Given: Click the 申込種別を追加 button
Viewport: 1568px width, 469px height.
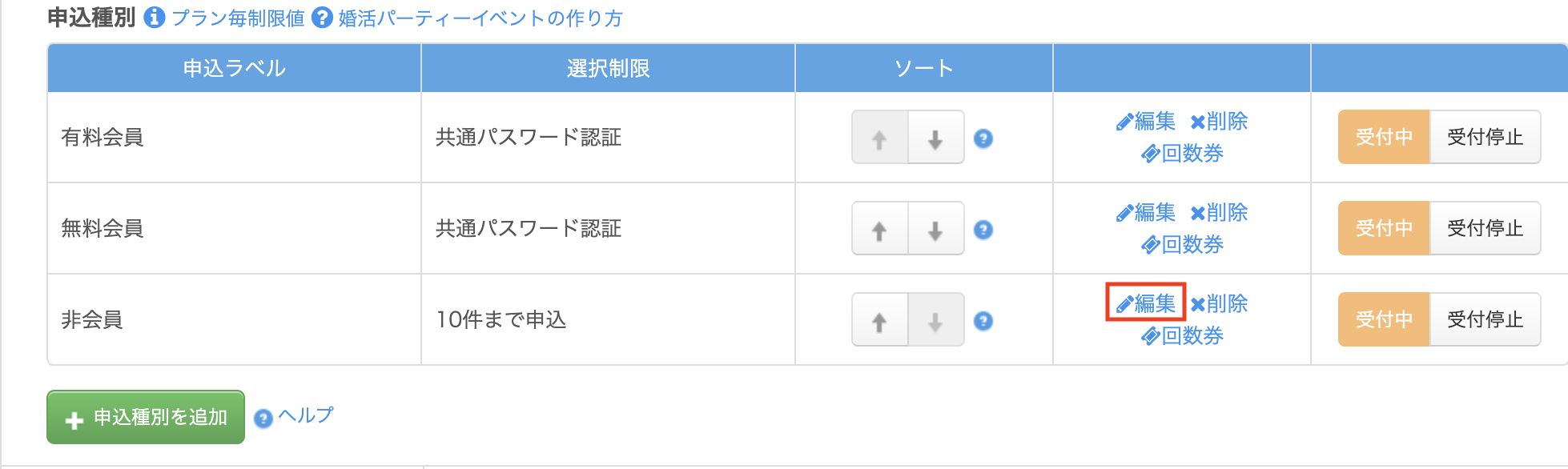Looking at the screenshot, I should (x=146, y=417).
